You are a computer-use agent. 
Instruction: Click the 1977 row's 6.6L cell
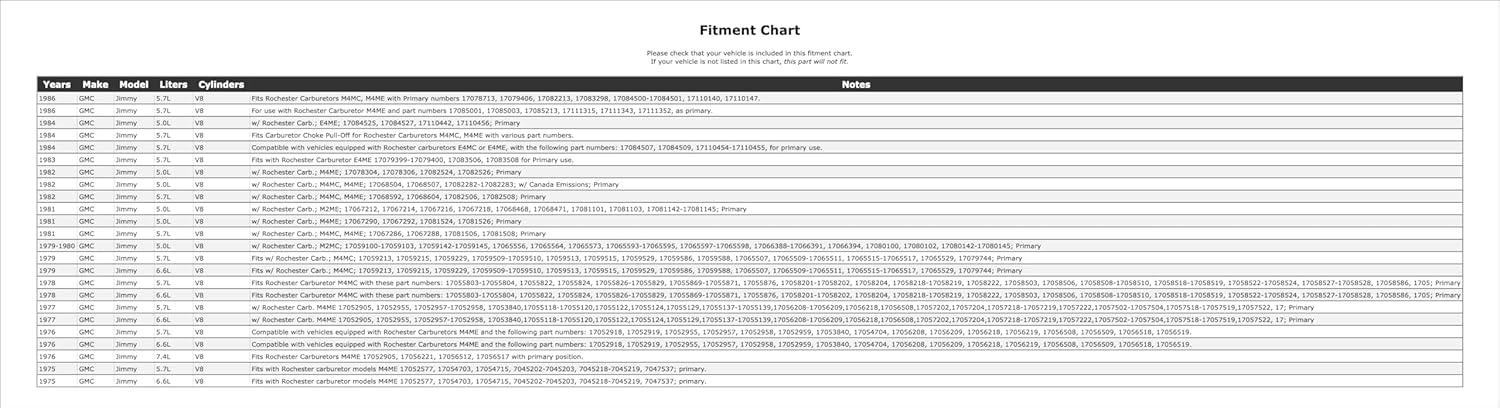[x=164, y=320]
